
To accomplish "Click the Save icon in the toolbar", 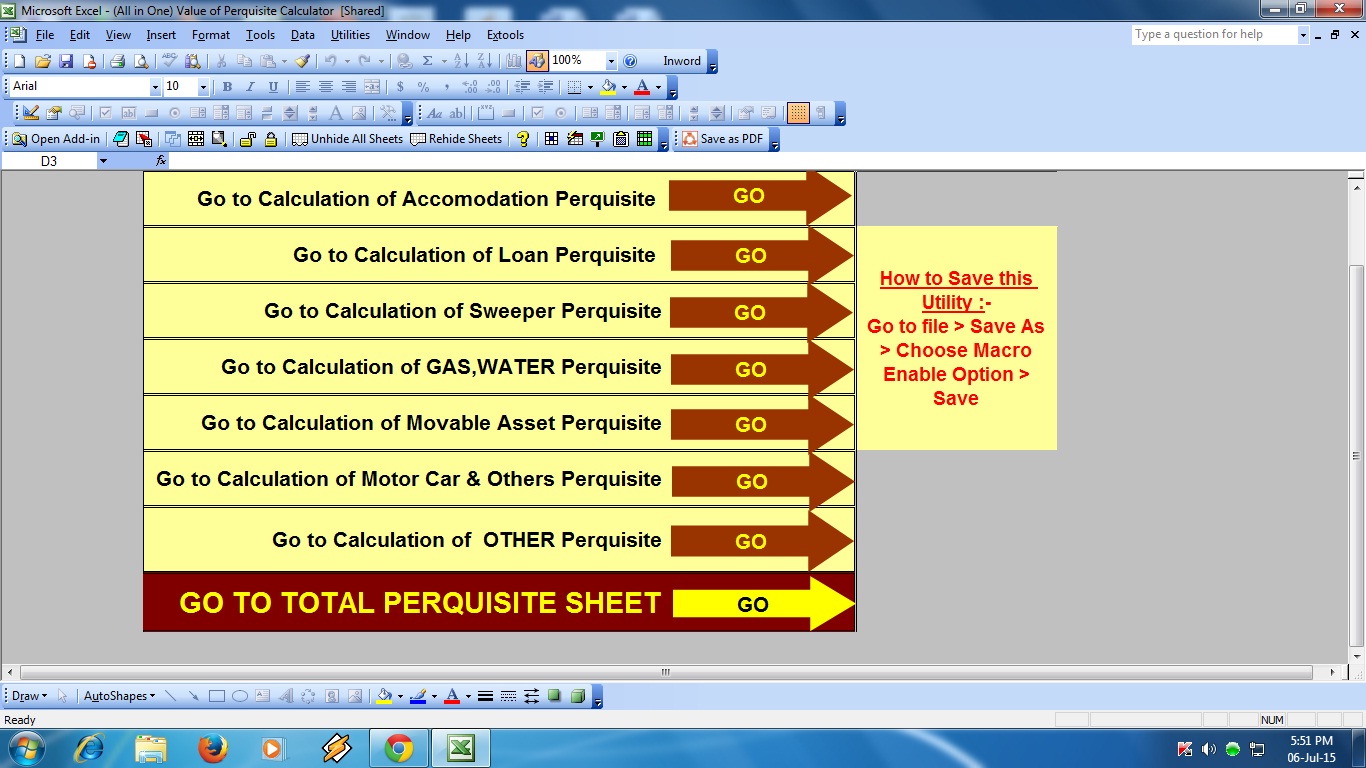I will click(x=66, y=61).
